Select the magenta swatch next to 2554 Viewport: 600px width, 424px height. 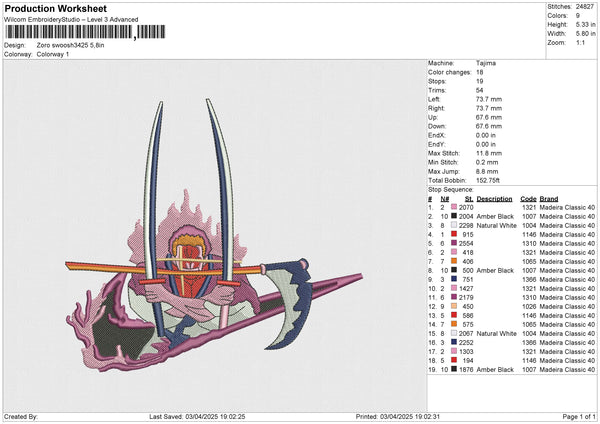coord(454,243)
